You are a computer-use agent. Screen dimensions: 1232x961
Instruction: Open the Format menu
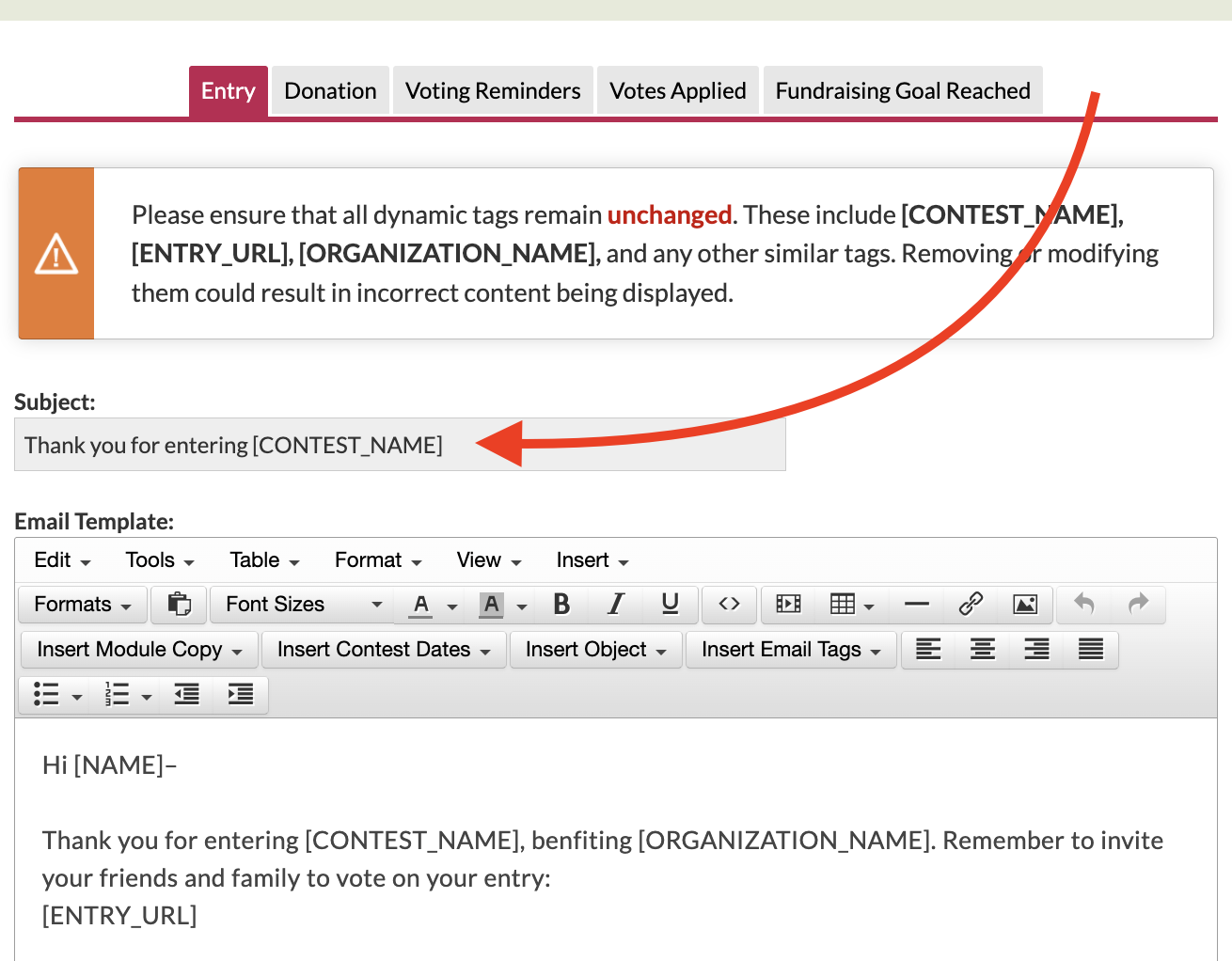(x=377, y=560)
